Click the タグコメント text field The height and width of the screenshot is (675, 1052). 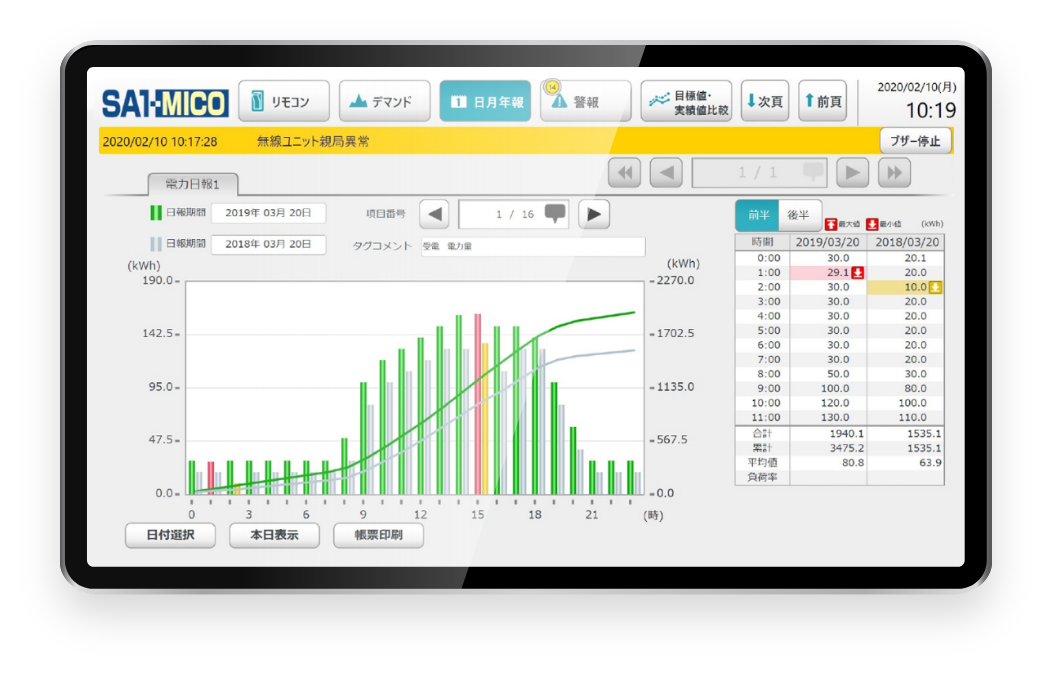click(x=533, y=246)
